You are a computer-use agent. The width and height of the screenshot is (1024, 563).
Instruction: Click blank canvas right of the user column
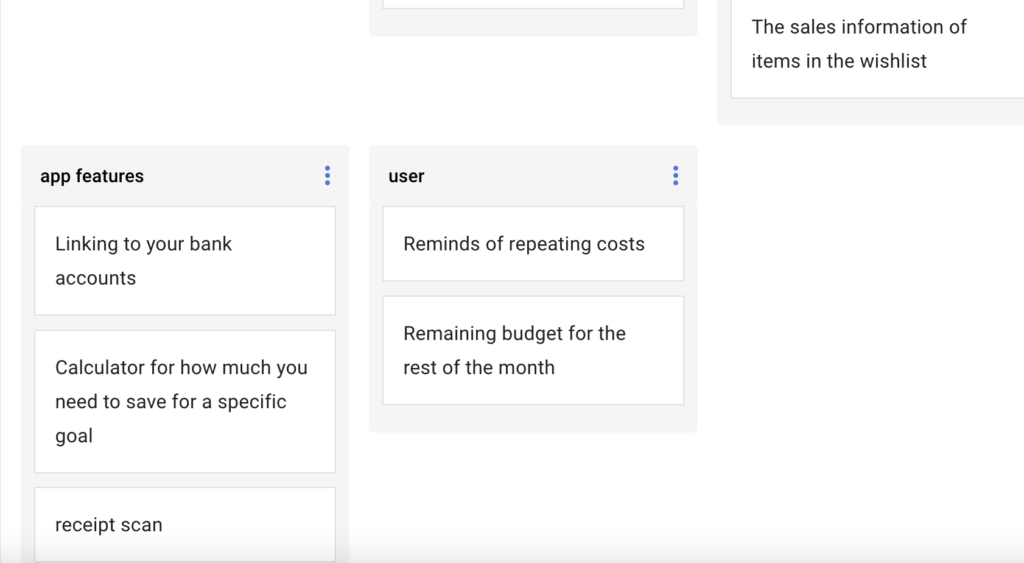point(860,300)
